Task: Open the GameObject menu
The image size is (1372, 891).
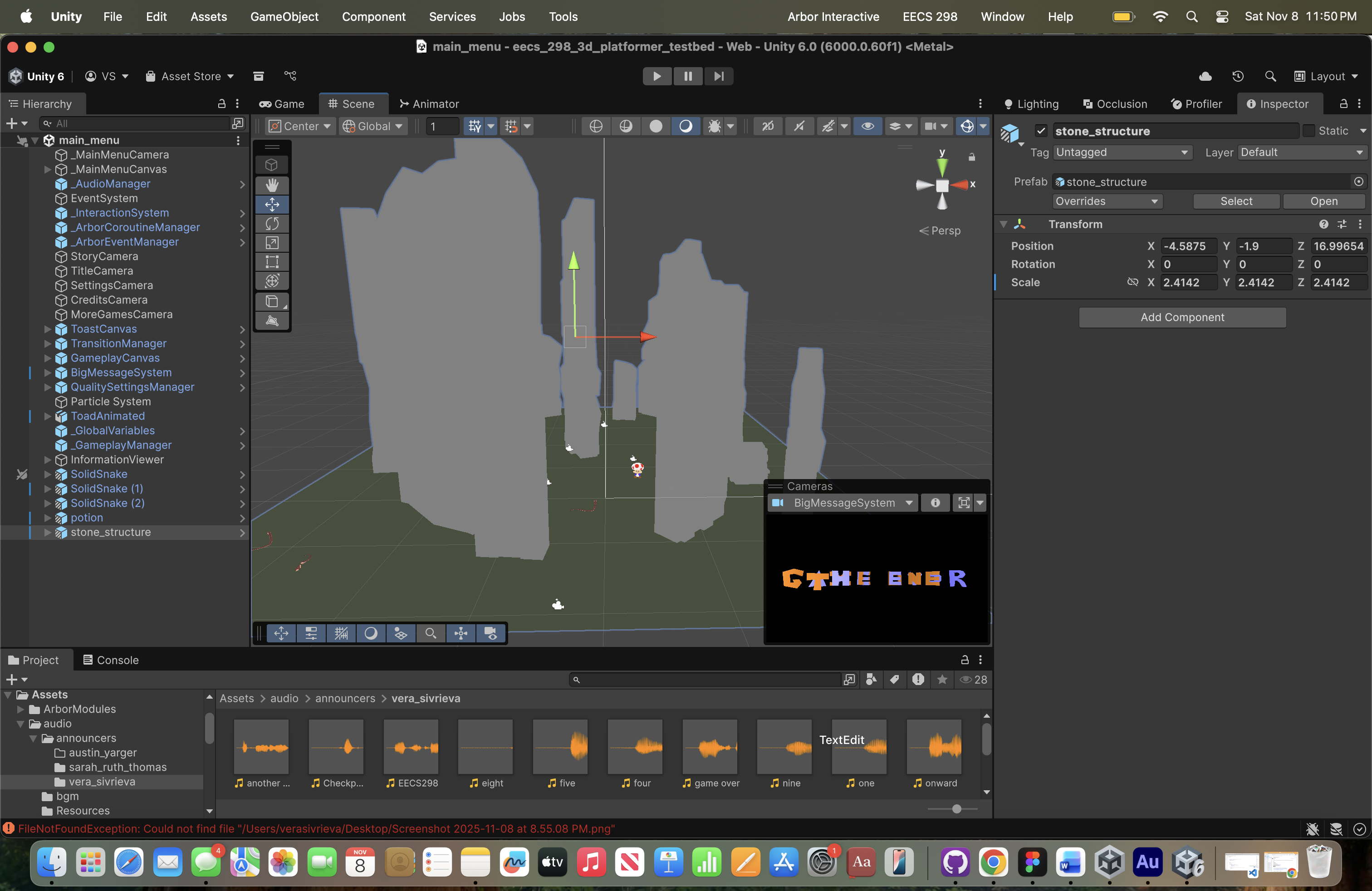Action: point(284,17)
